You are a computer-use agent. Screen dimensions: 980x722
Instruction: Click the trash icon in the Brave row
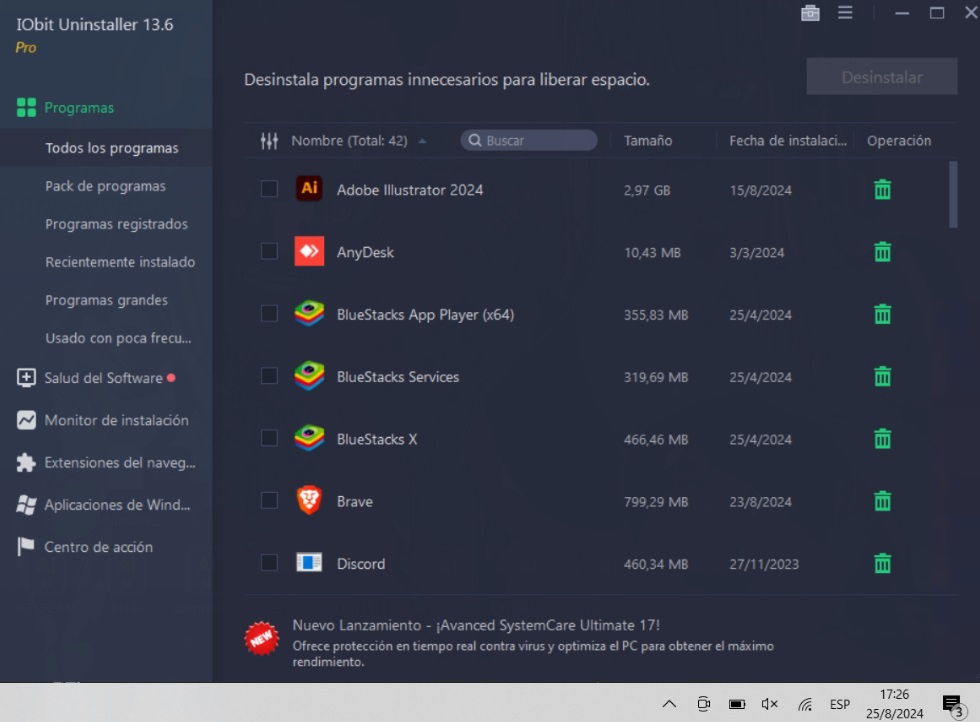tap(882, 501)
